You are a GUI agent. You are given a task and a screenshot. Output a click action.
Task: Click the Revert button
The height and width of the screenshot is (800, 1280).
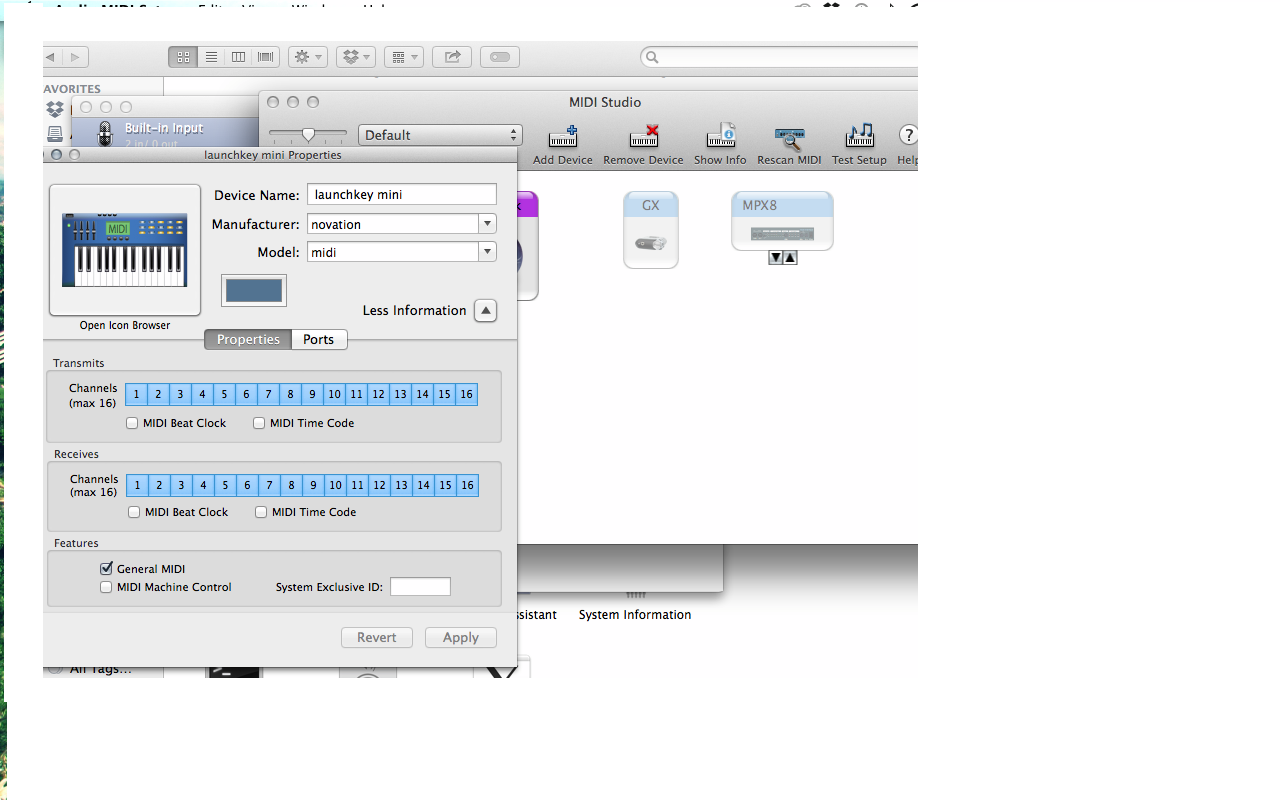point(377,637)
